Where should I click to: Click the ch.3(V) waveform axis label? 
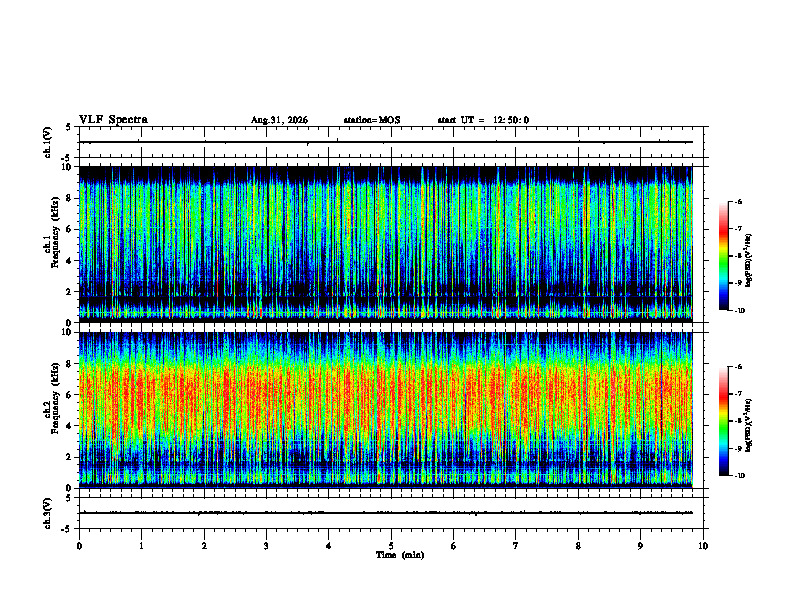pos(48,513)
